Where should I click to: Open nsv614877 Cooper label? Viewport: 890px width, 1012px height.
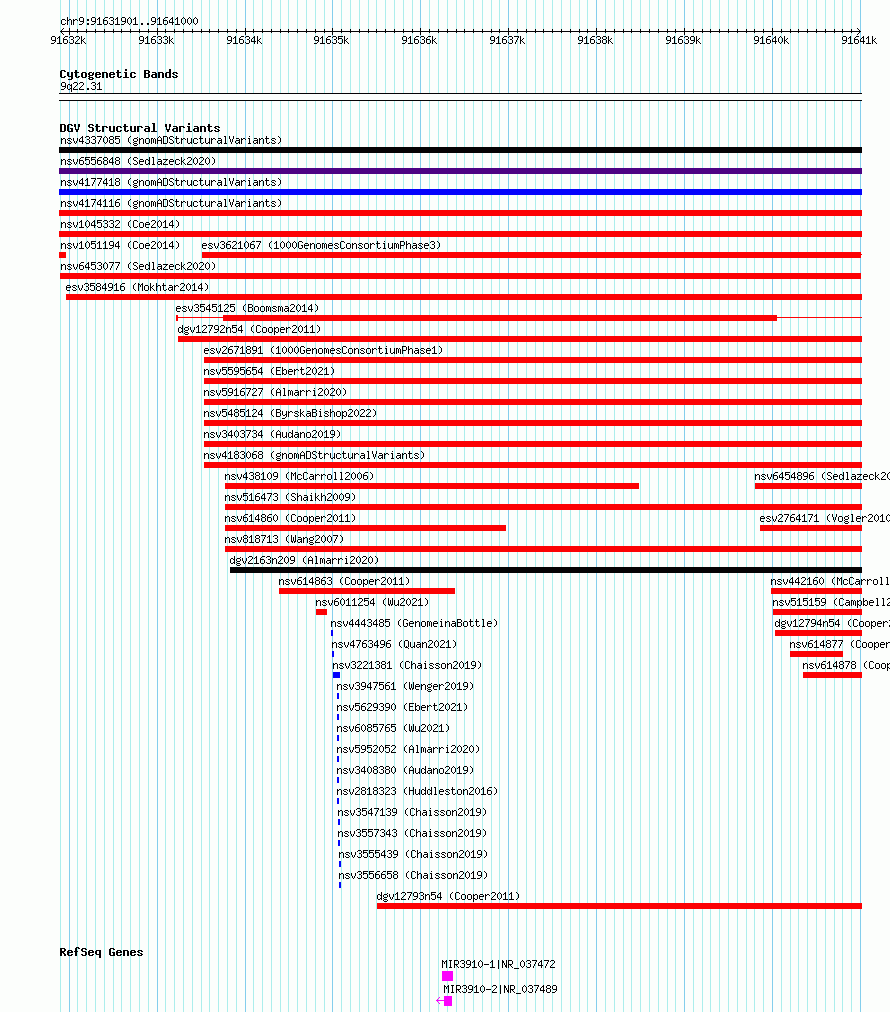click(839, 643)
